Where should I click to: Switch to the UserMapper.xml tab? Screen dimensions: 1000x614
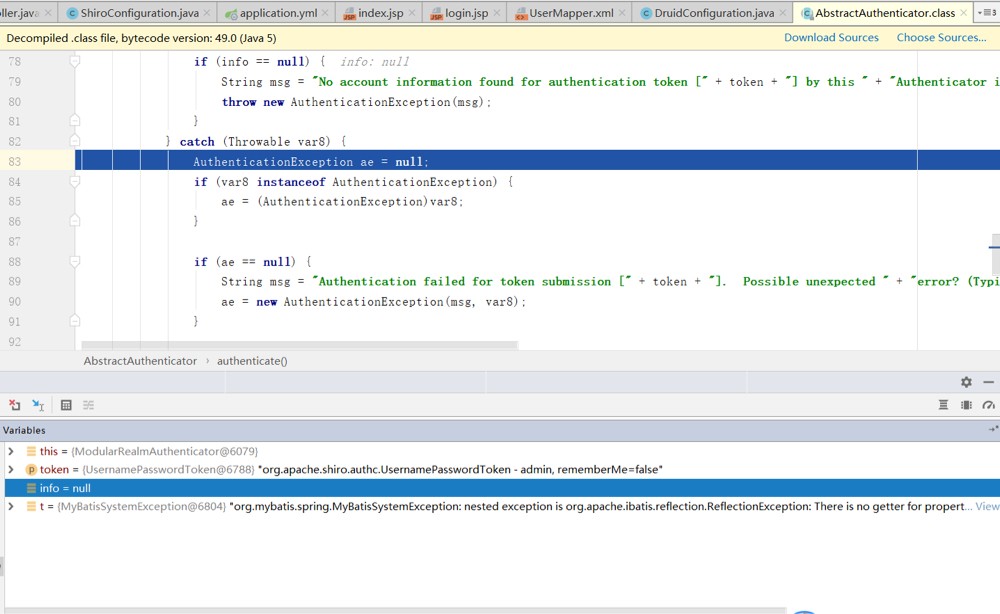570,13
